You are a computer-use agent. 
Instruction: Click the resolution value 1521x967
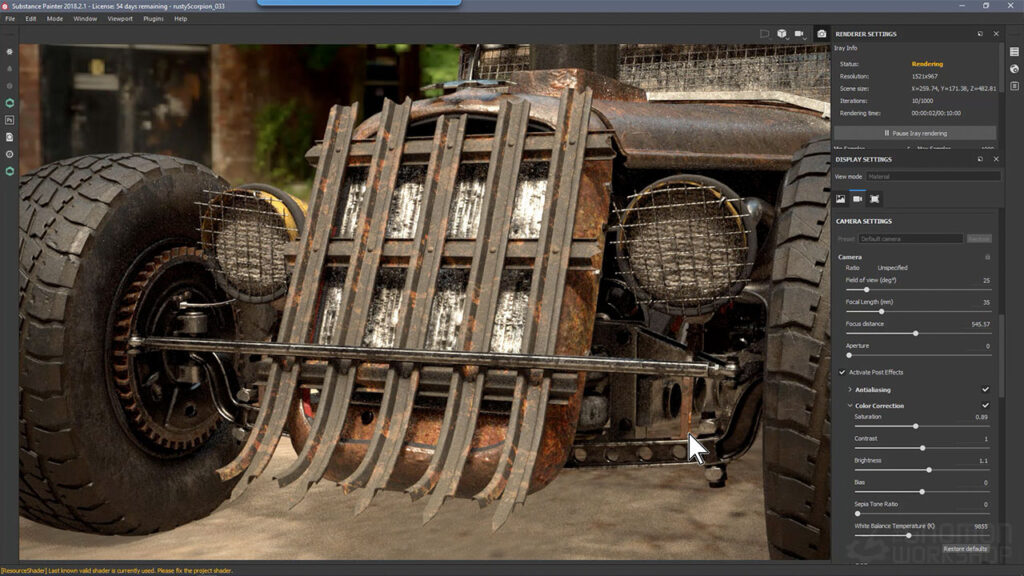[924, 76]
